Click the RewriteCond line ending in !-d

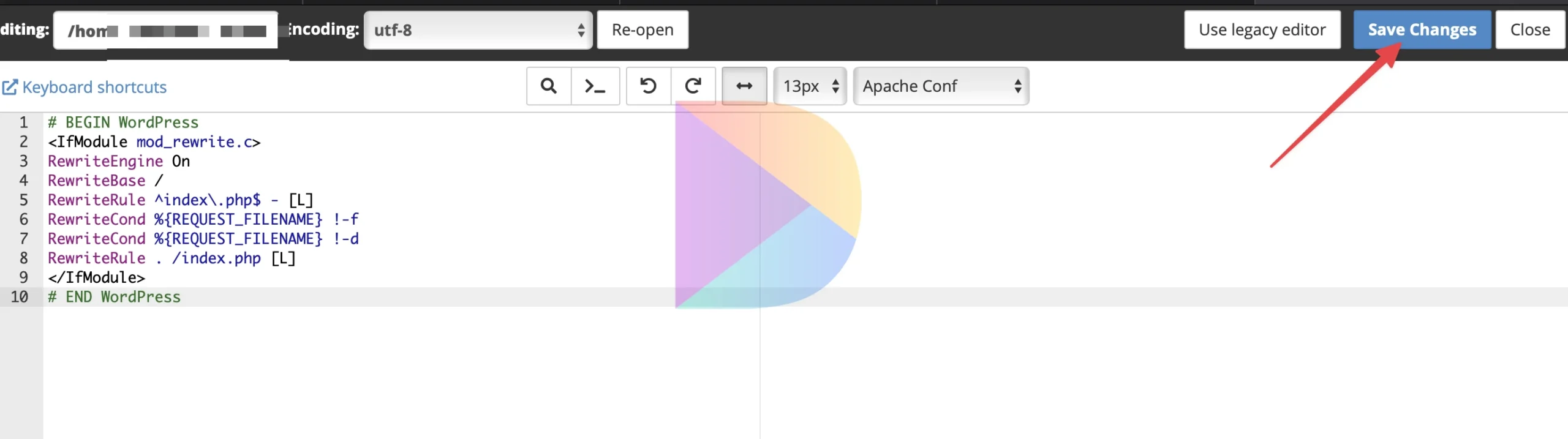pyautogui.click(x=203, y=239)
